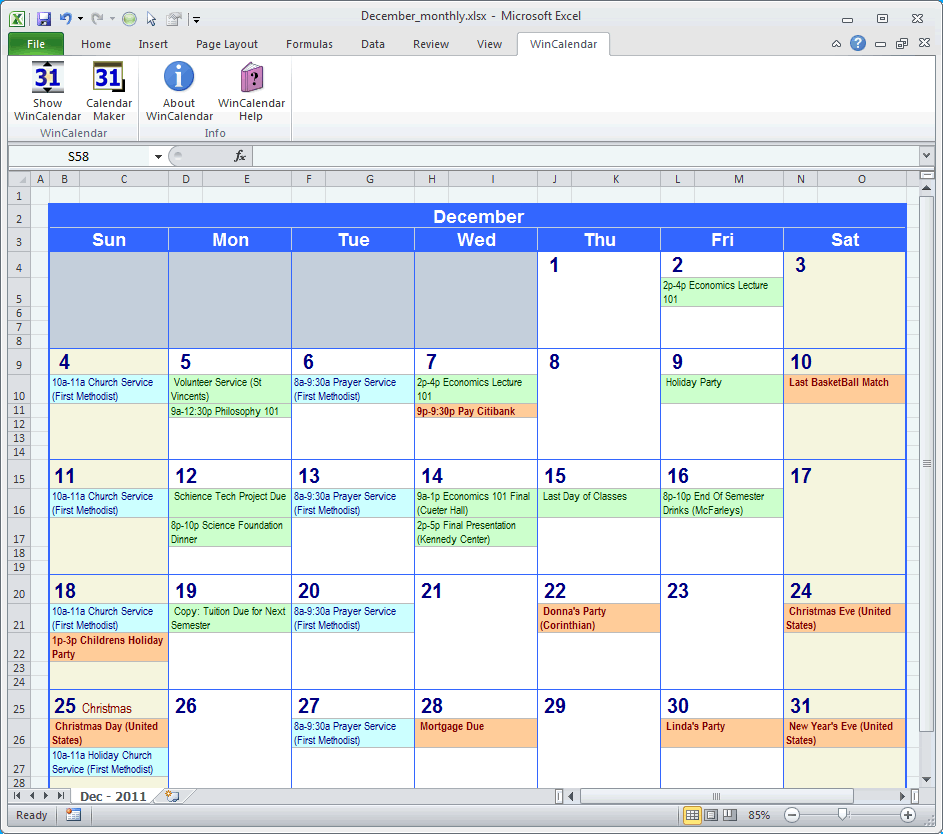Click the zoom slider handle in the status bar
This screenshot has width=943, height=834.
point(842,815)
